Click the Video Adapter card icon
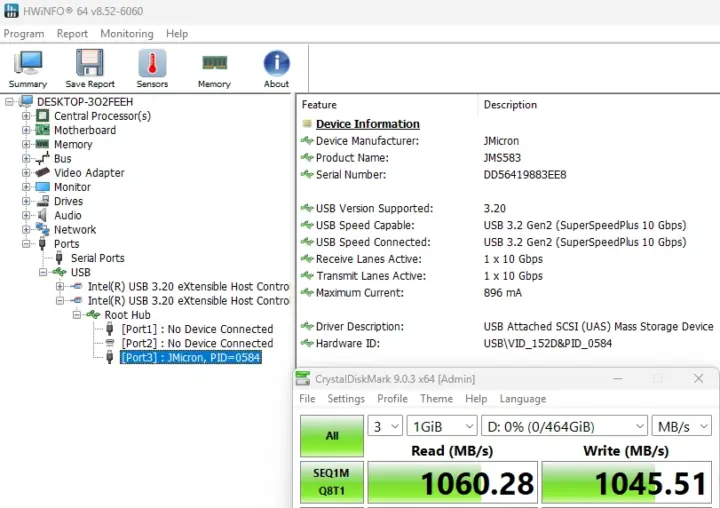The width and height of the screenshot is (720, 508). coord(42,173)
